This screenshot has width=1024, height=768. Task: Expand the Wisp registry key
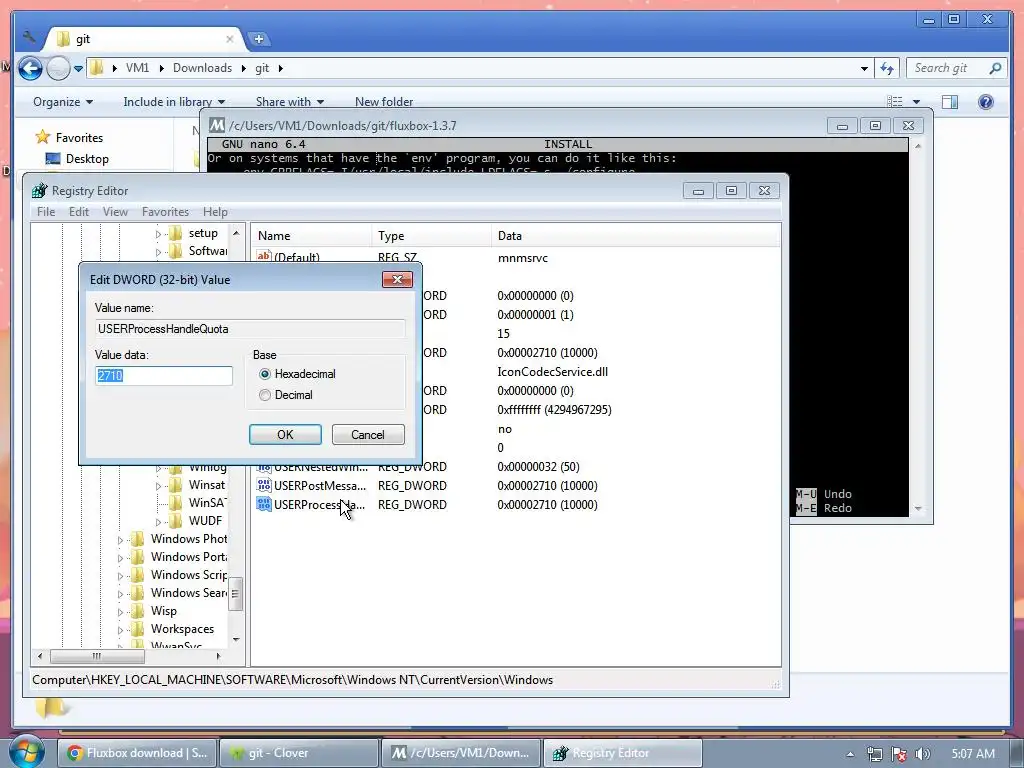[120, 612]
